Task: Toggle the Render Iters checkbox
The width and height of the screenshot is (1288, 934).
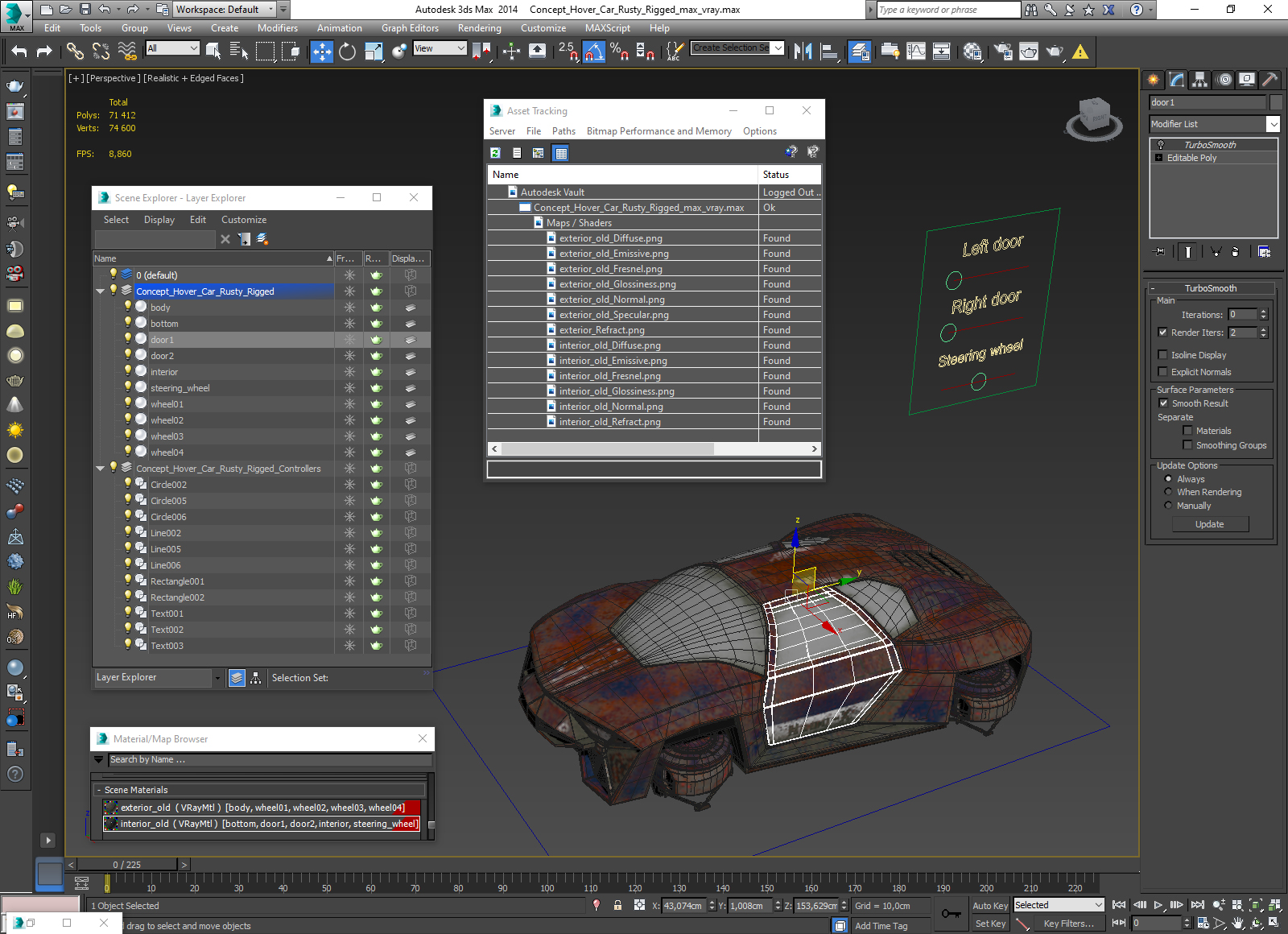Action: 1162,333
